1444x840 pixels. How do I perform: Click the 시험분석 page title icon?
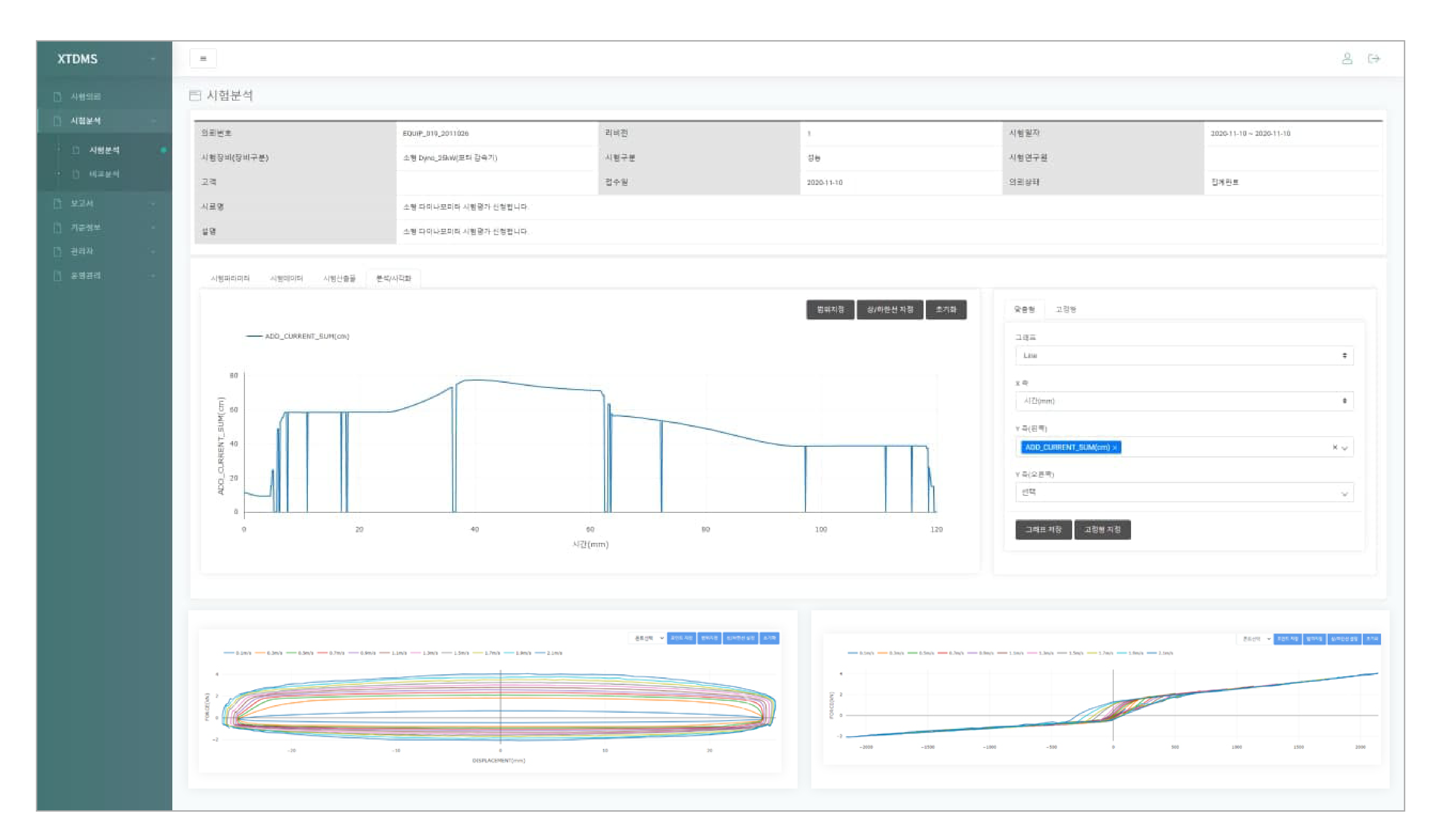pos(195,95)
